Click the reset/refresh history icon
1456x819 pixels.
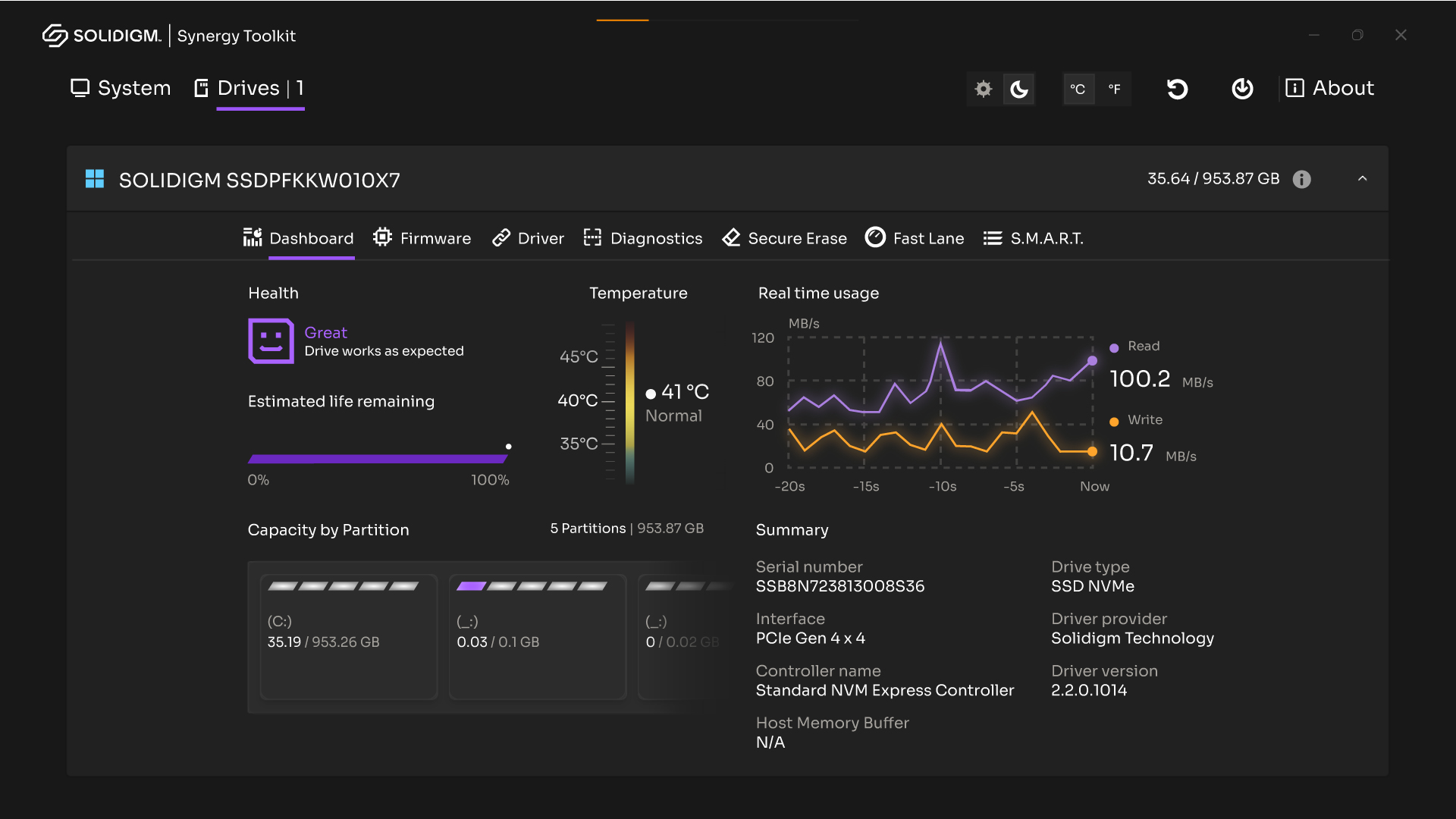click(x=1176, y=88)
